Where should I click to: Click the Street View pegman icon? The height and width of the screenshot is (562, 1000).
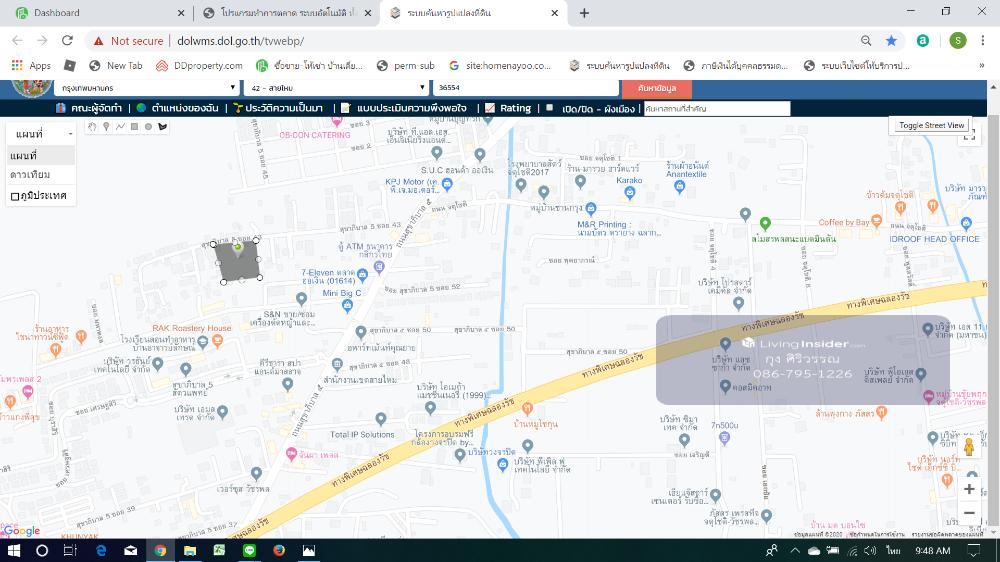(968, 447)
